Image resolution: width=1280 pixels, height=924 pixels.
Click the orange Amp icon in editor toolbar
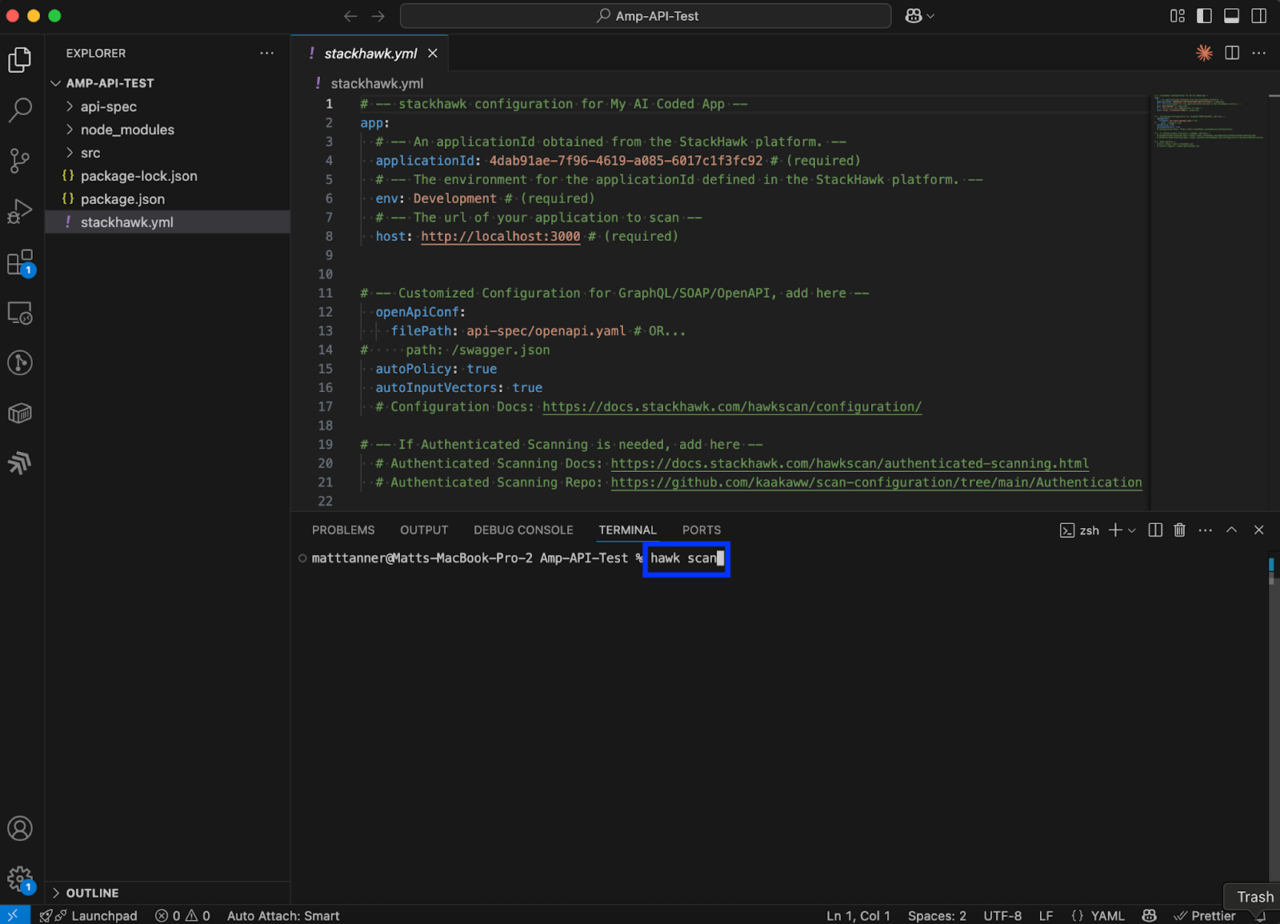click(1204, 53)
